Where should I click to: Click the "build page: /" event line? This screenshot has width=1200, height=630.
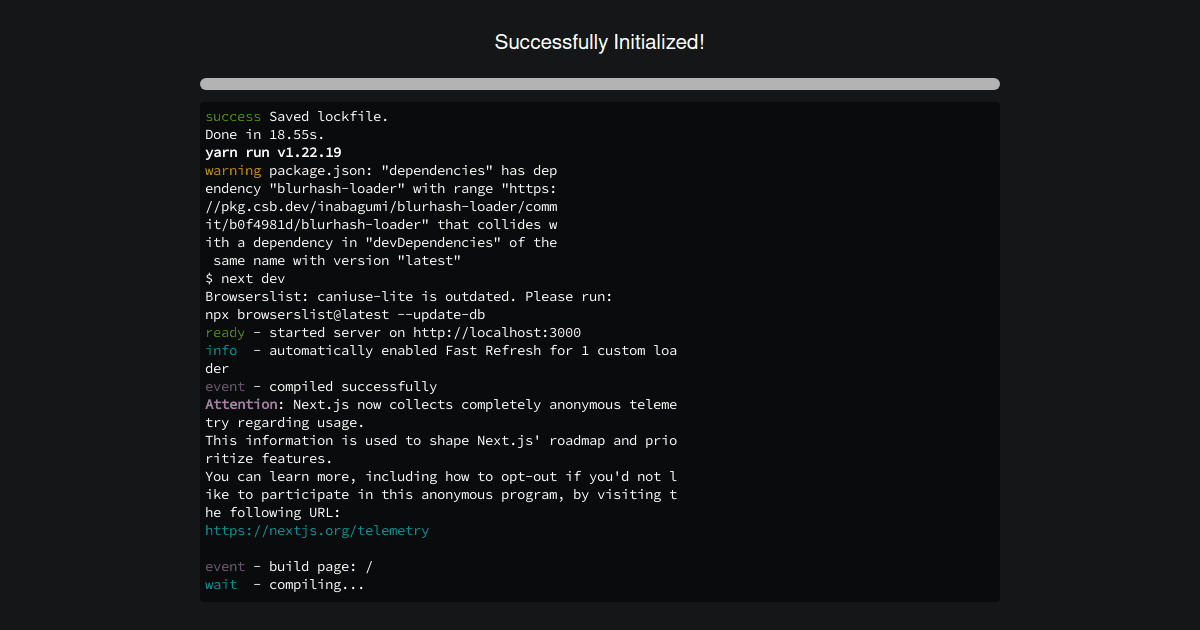[x=320, y=567]
